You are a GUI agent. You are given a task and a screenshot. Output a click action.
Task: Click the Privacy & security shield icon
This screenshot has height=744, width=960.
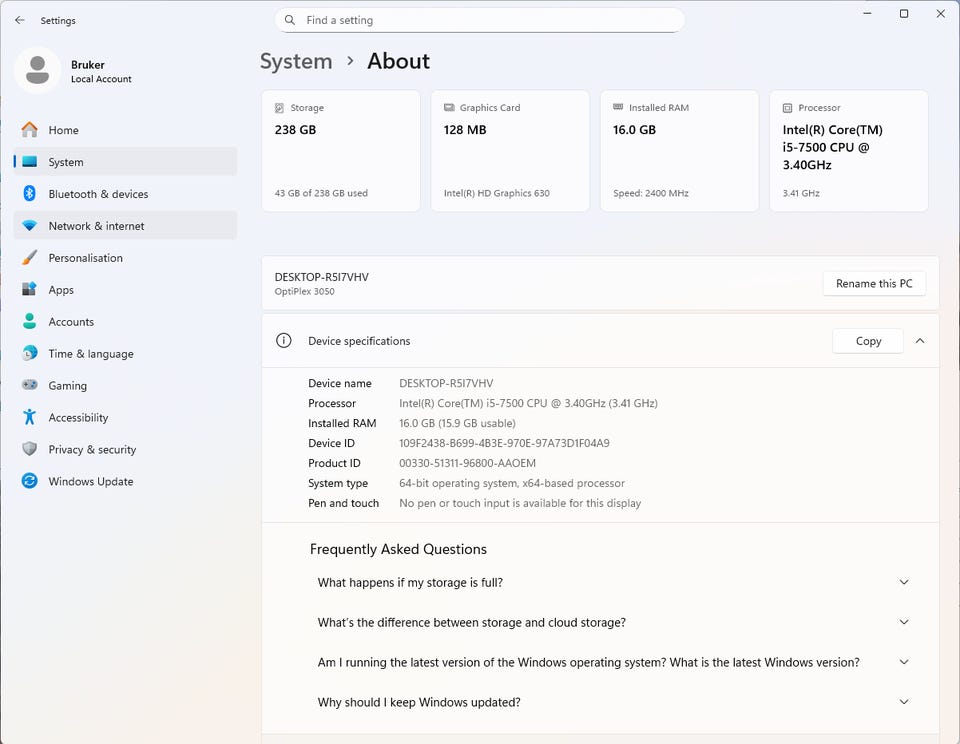click(x=29, y=450)
